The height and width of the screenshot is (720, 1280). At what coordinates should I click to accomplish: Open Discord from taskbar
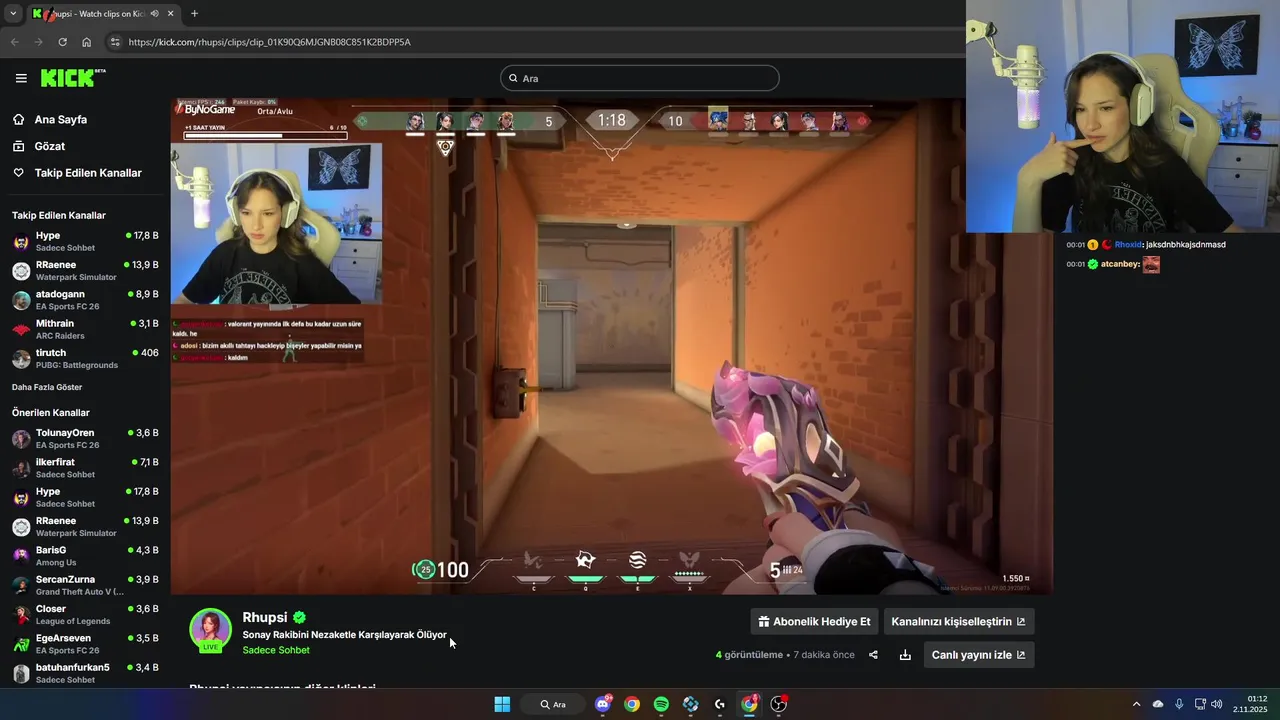(603, 704)
